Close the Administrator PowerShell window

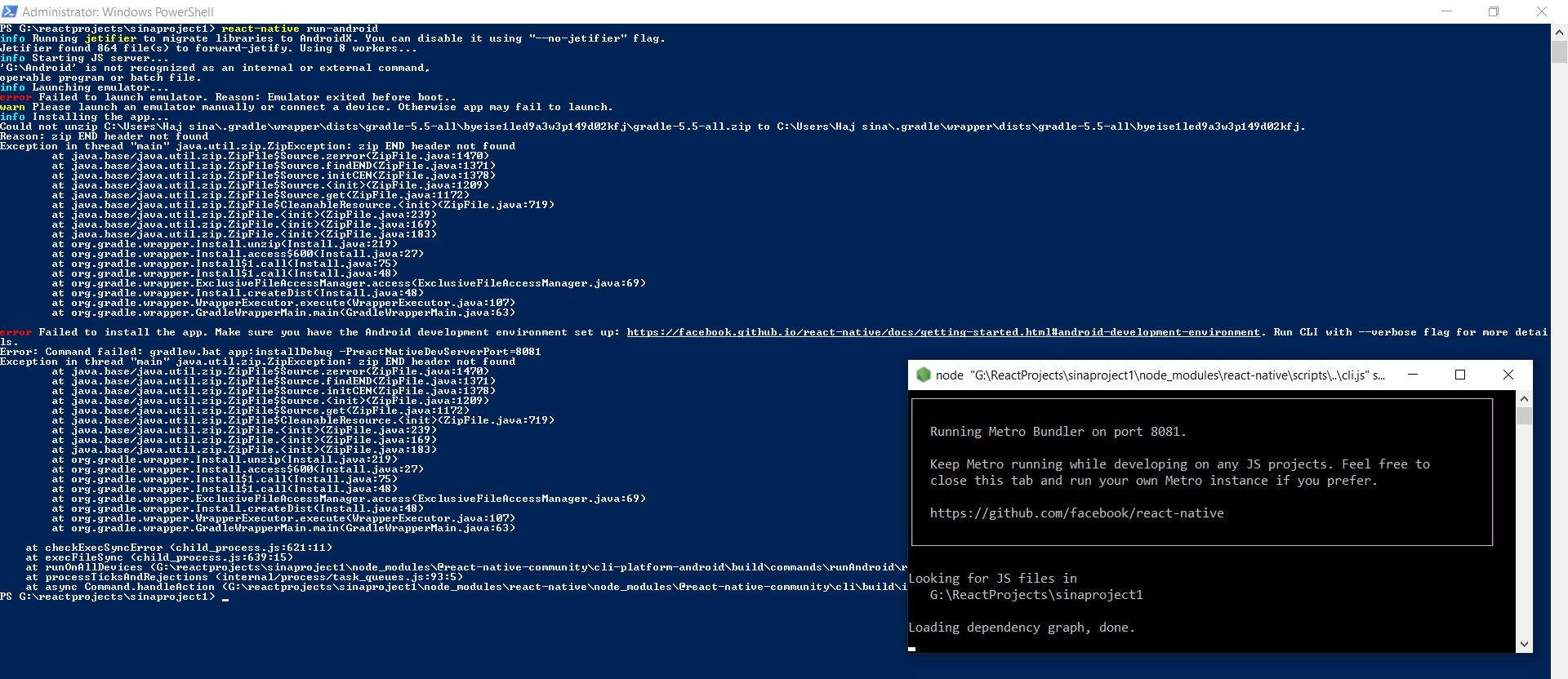(x=1541, y=11)
